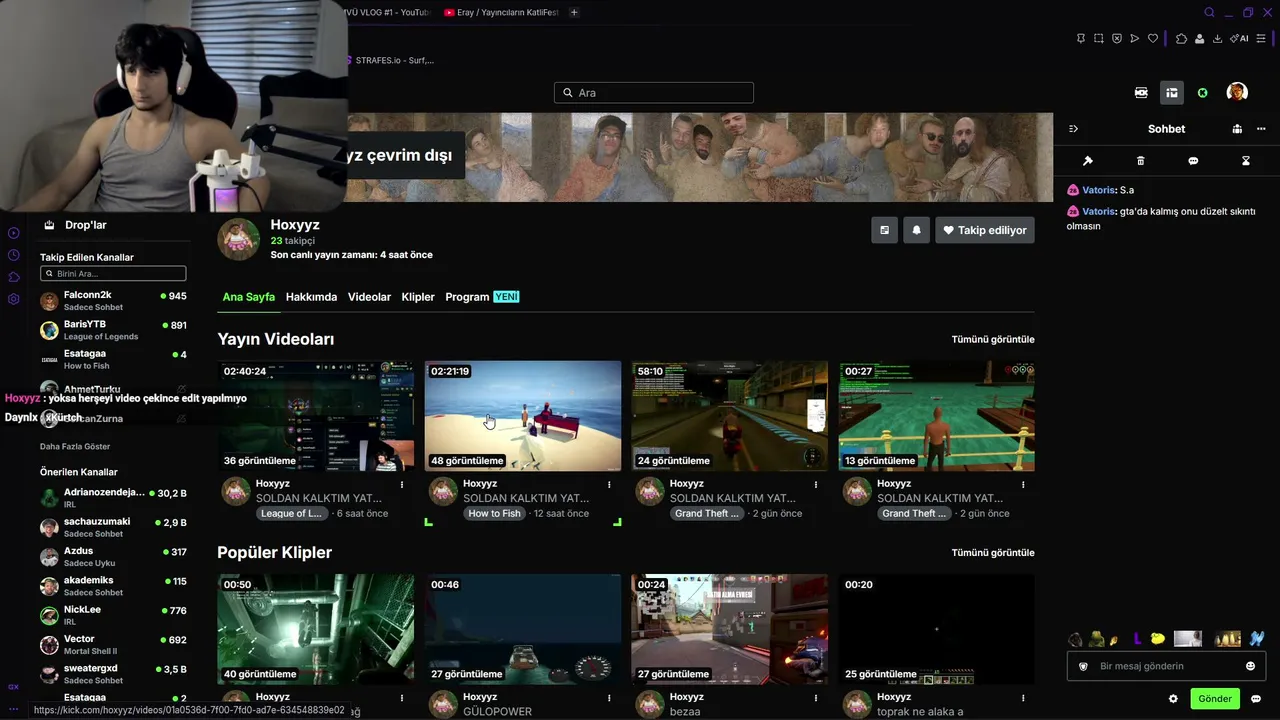Click the Takip ediliyor follow button

(x=985, y=230)
